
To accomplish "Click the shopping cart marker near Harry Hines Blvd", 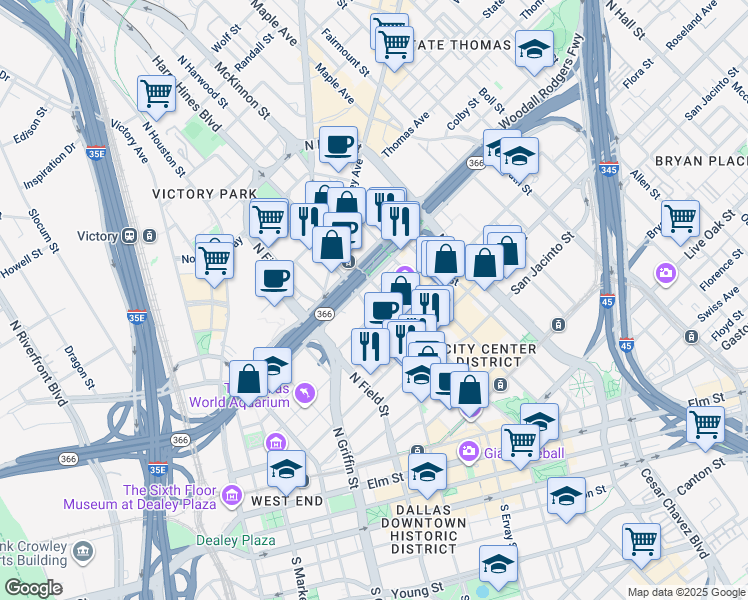I will pos(157,94).
